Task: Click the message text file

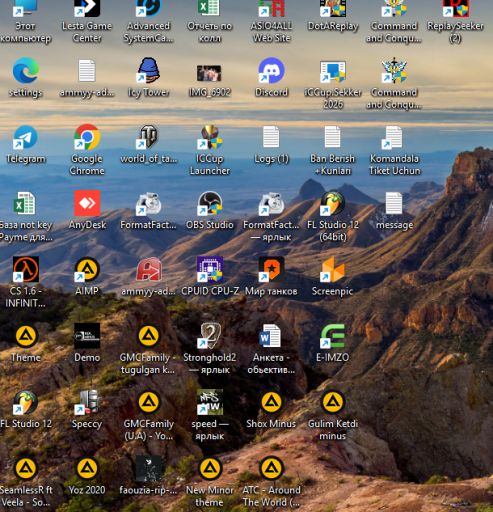Action: click(394, 203)
